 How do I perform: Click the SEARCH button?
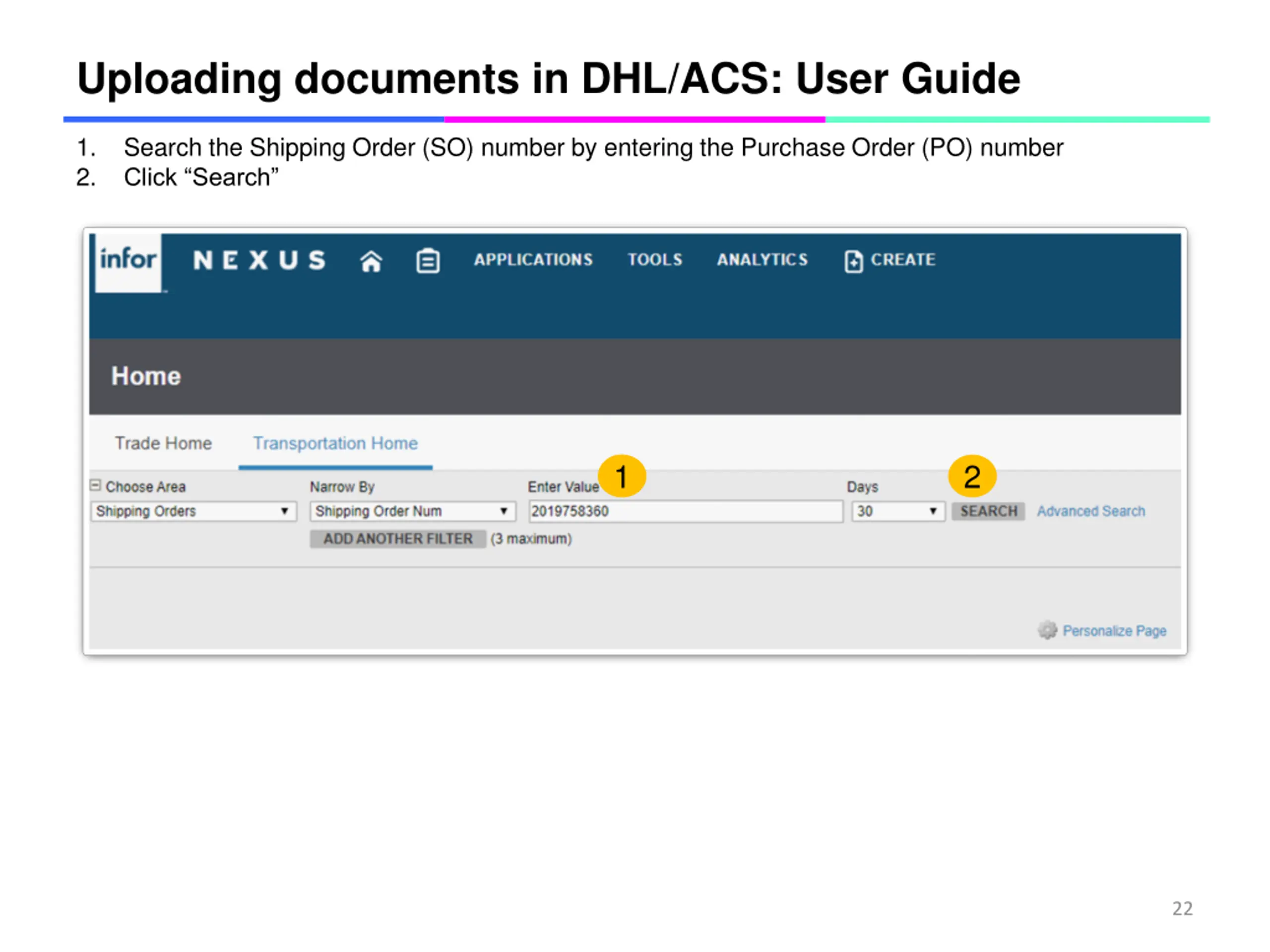coord(988,511)
